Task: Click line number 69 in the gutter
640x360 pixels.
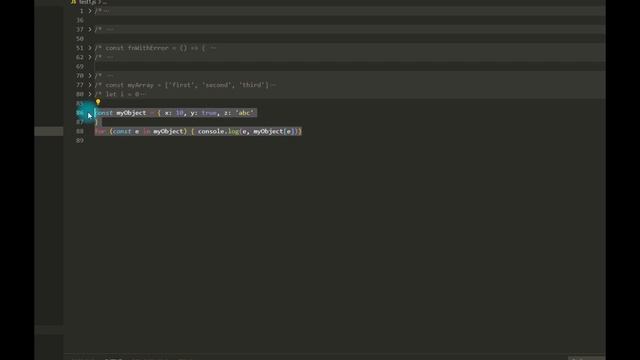Action: (x=80, y=66)
